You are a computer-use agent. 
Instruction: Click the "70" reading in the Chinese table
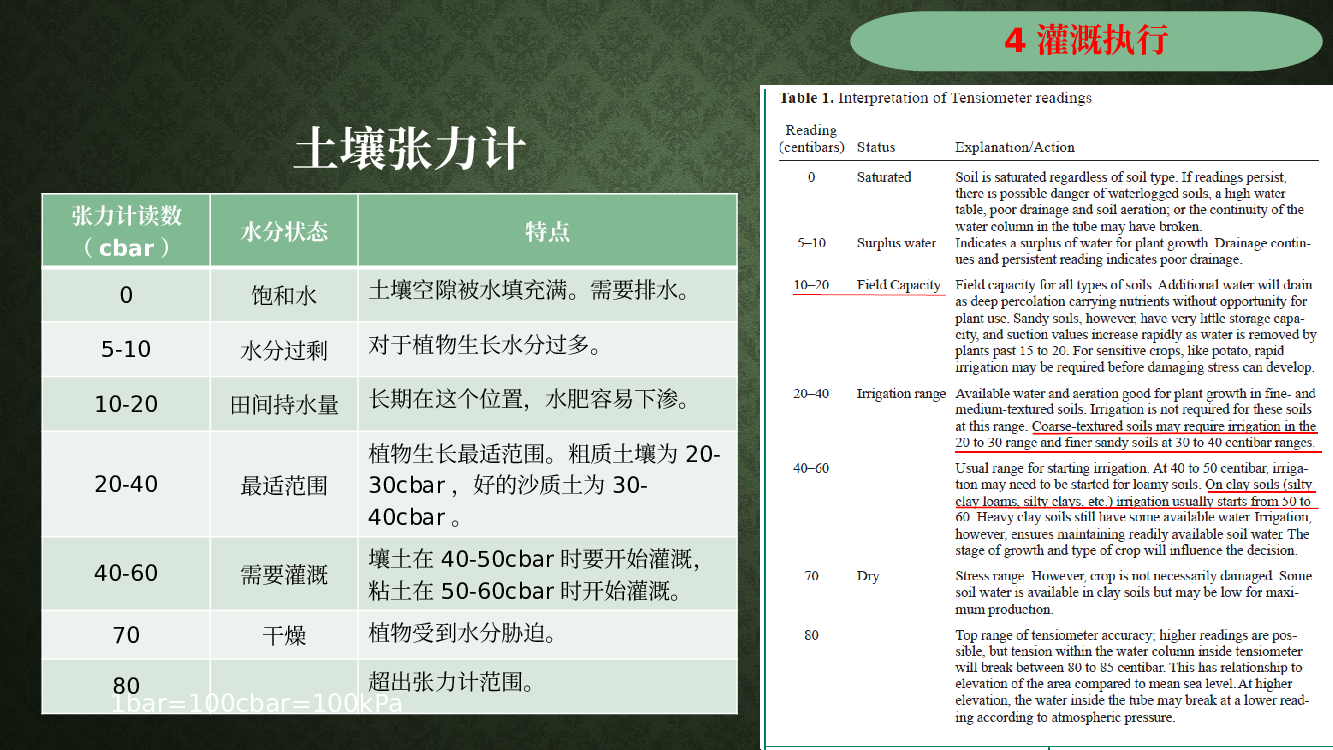[x=126, y=635]
